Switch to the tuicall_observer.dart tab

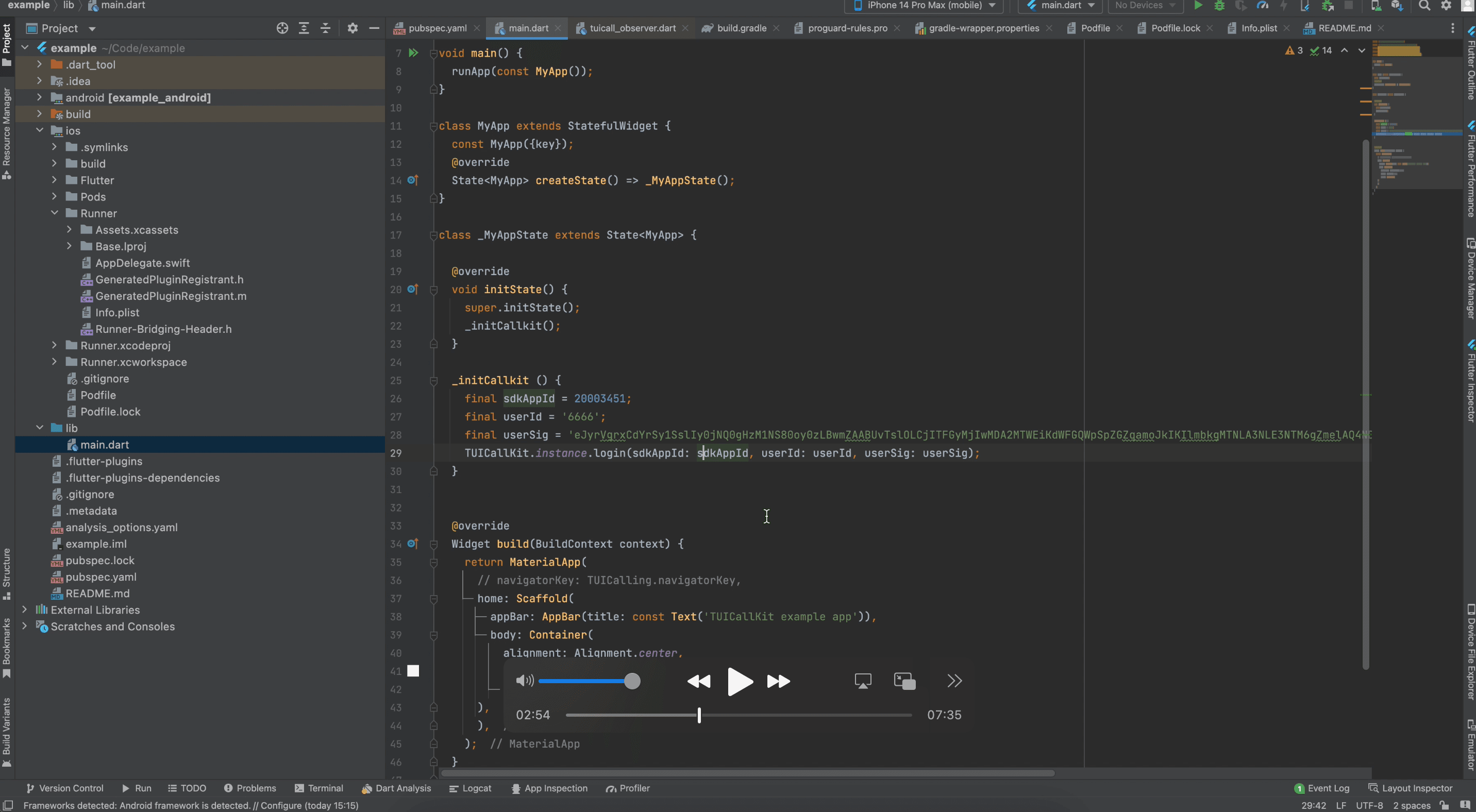click(x=632, y=28)
